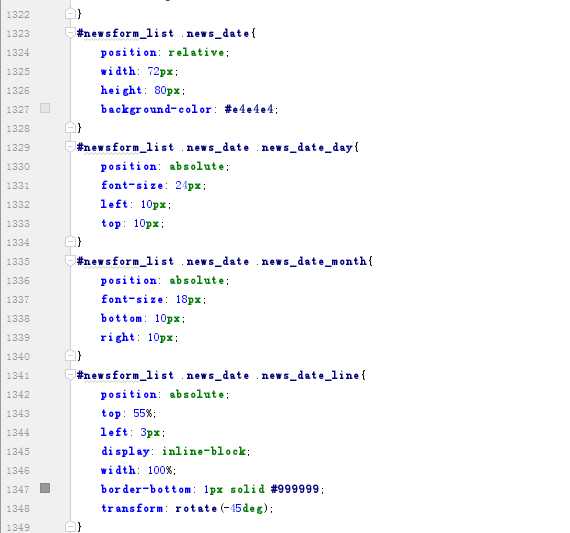Click fold end marker at line 1340
The image size is (570, 533).
coord(70,355)
